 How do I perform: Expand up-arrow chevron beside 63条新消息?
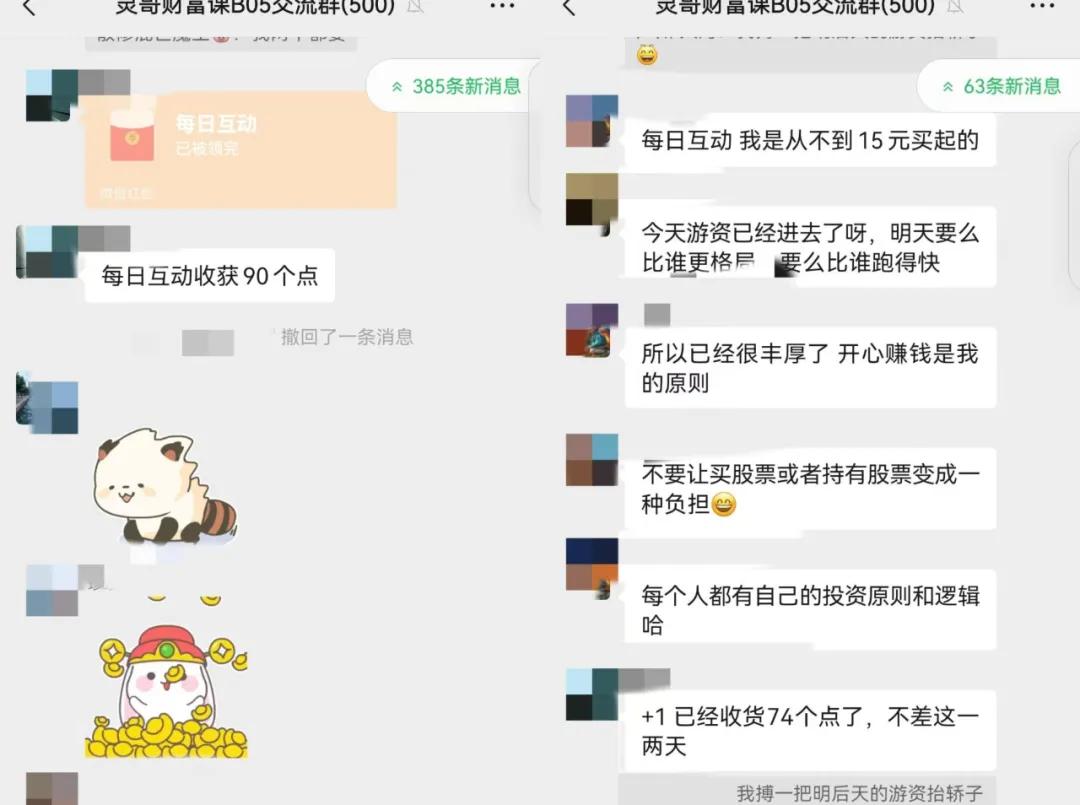pyautogui.click(x=948, y=87)
